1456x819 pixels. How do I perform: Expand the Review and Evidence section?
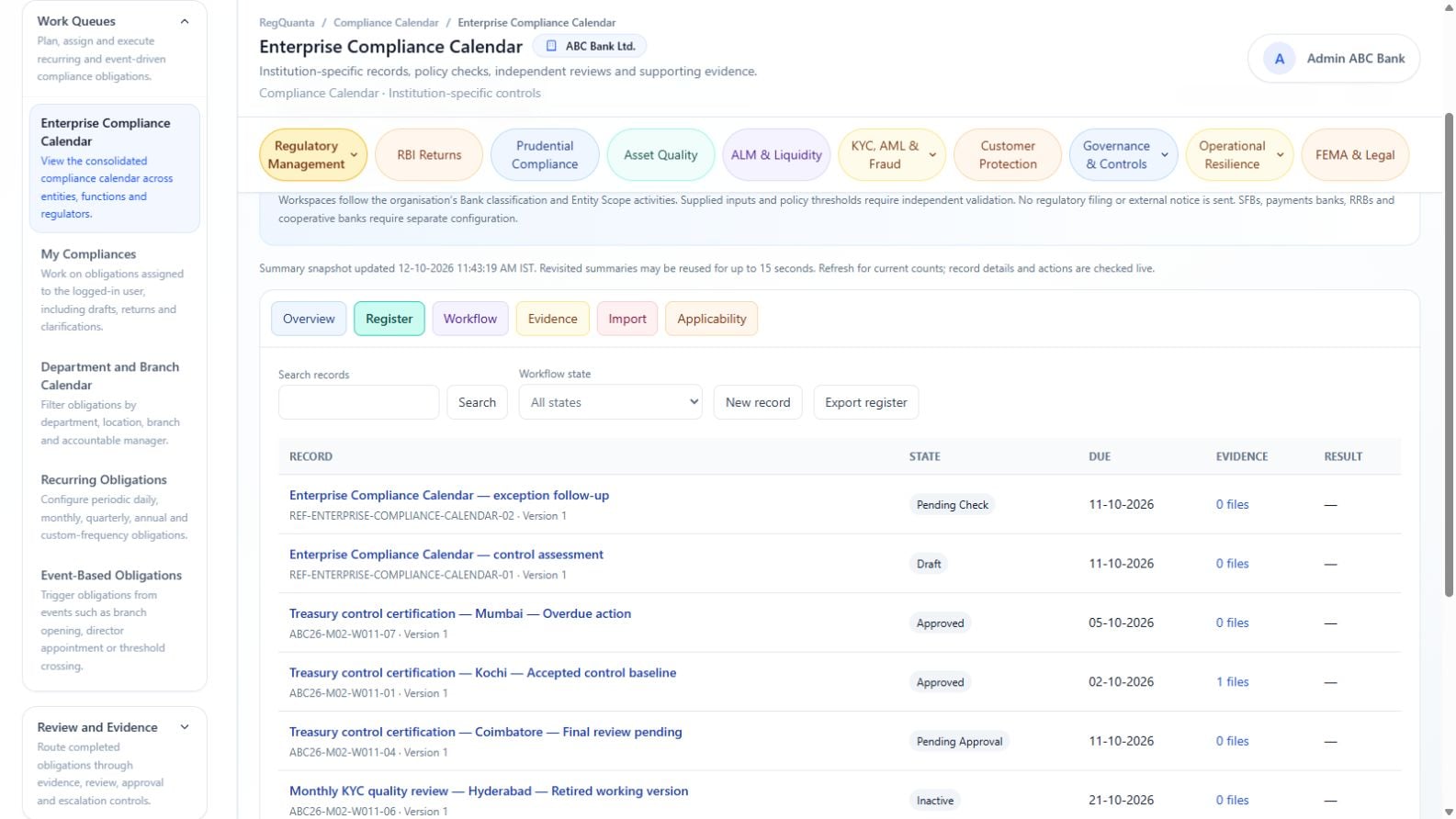tap(185, 727)
